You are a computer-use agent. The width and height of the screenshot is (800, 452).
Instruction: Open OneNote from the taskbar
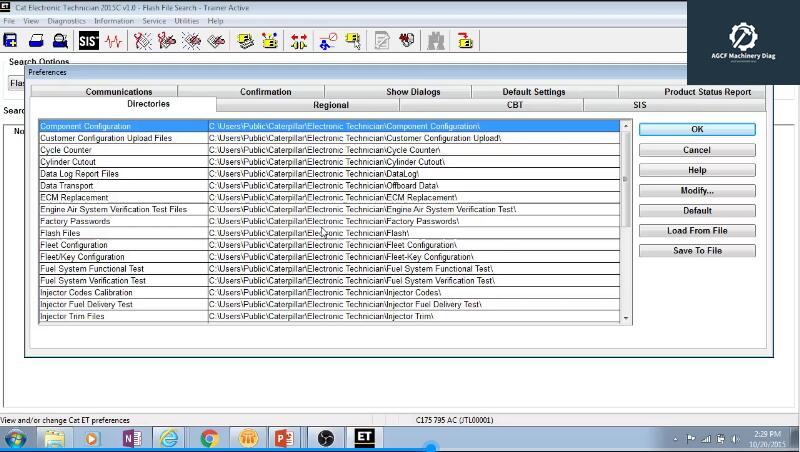pos(131,439)
